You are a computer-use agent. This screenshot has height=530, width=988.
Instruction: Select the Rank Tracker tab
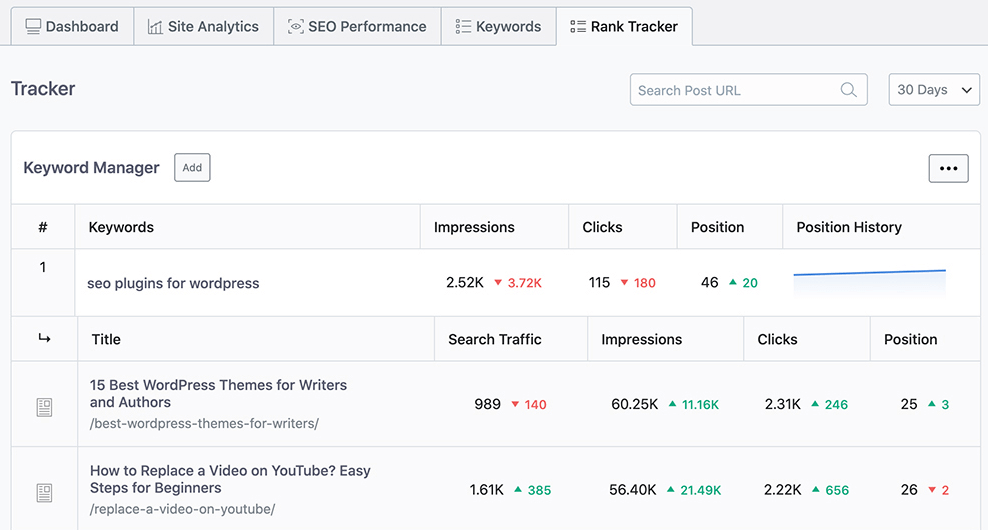624,26
